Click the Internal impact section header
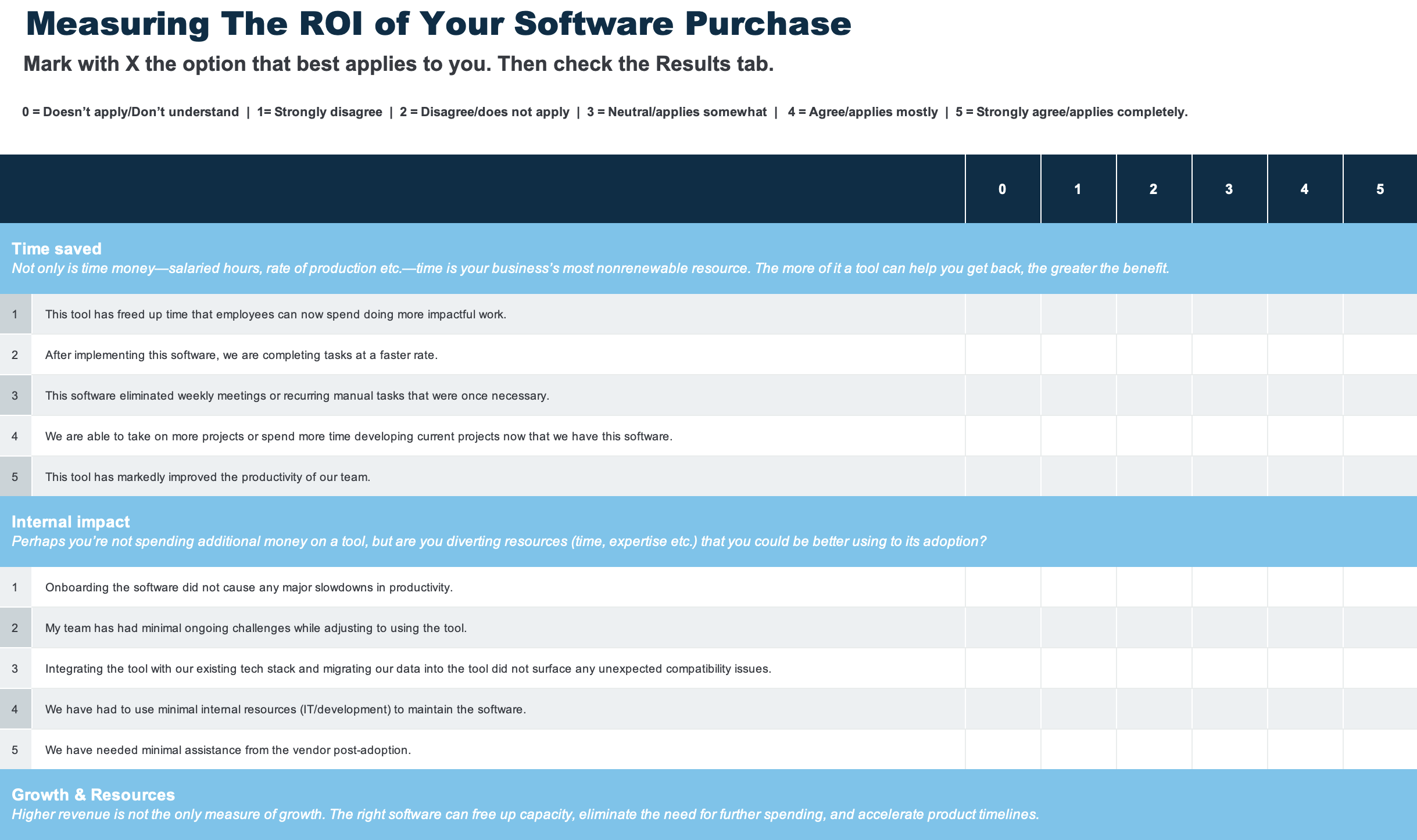Image resolution: width=1417 pixels, height=840 pixels. coord(71,522)
